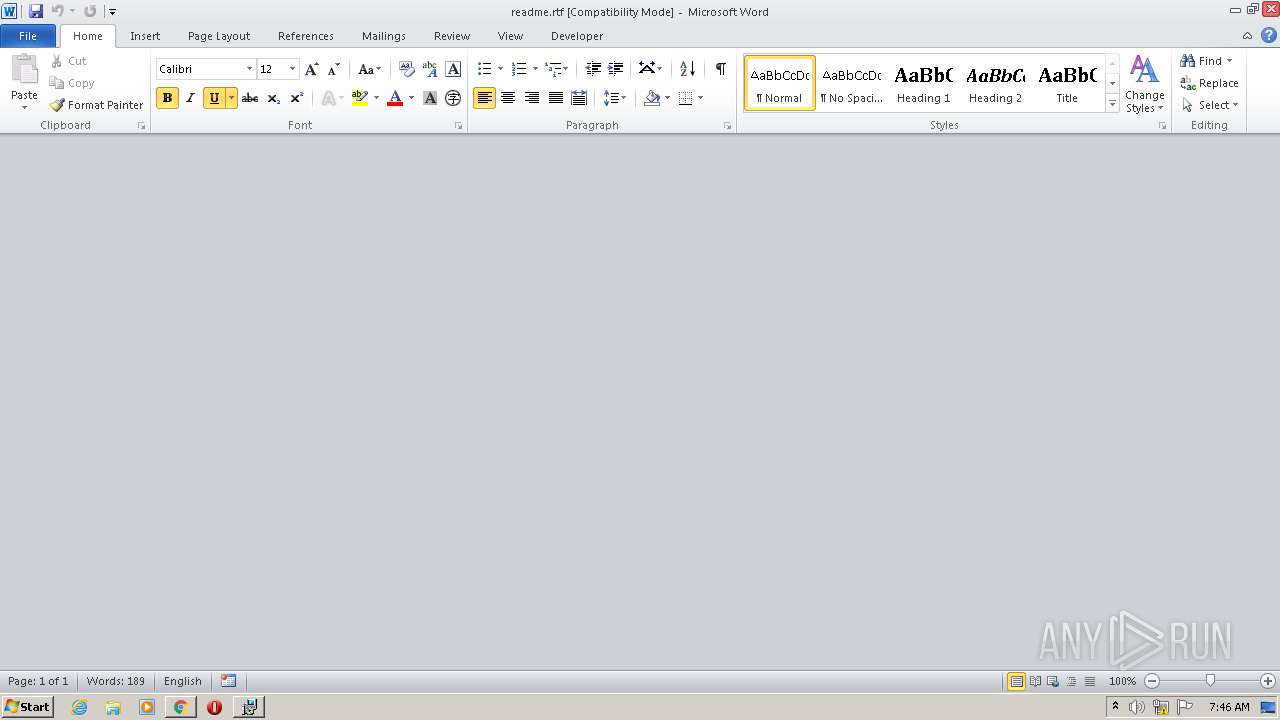Toggle Bold formatting
This screenshot has height=720, width=1280.
[x=167, y=98]
